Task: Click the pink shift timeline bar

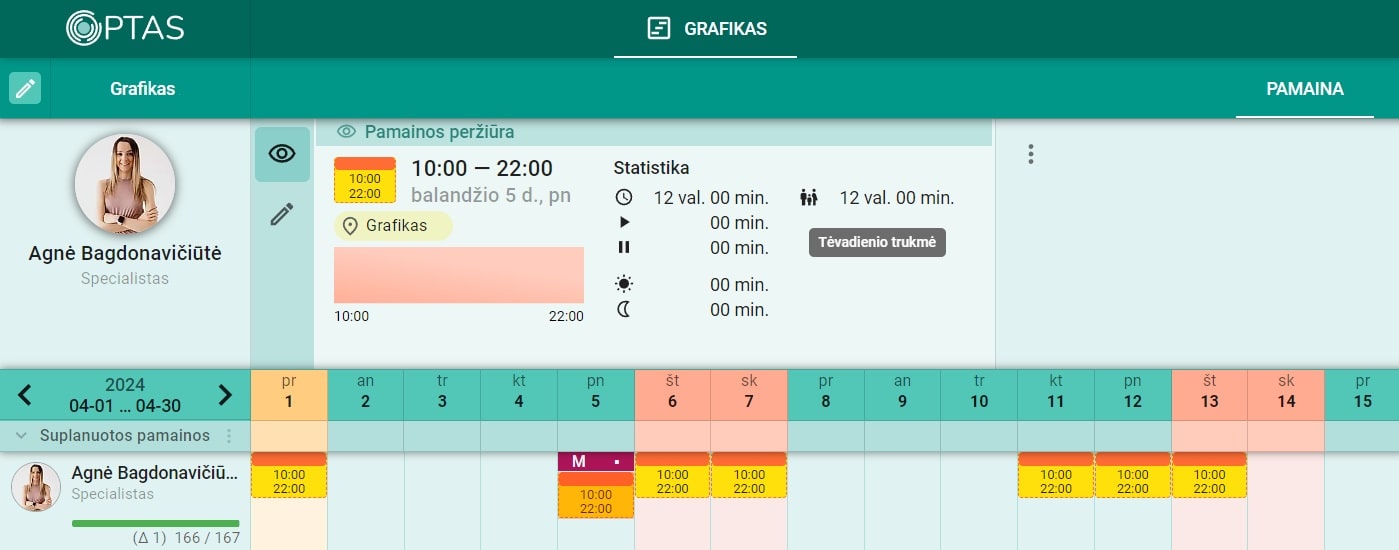Action: tap(459, 275)
